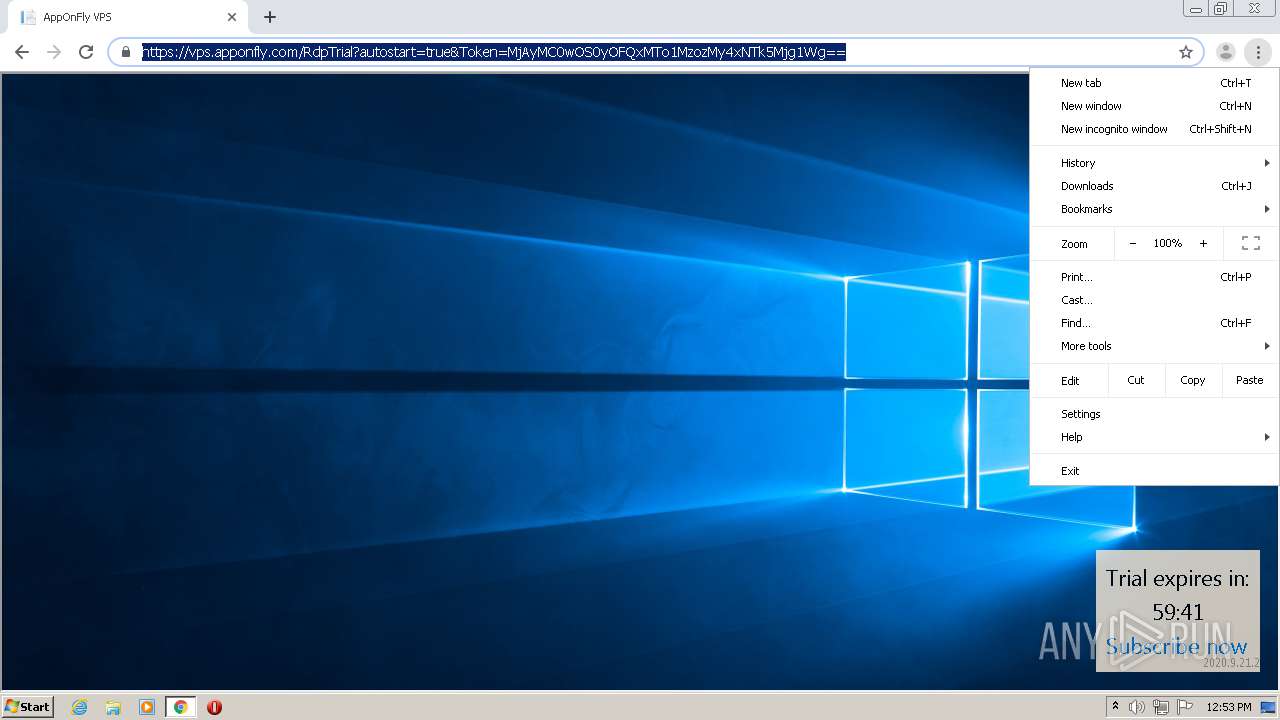Click Show desktop button at taskbar end
Screen dimensions: 1280x720
1269,707
